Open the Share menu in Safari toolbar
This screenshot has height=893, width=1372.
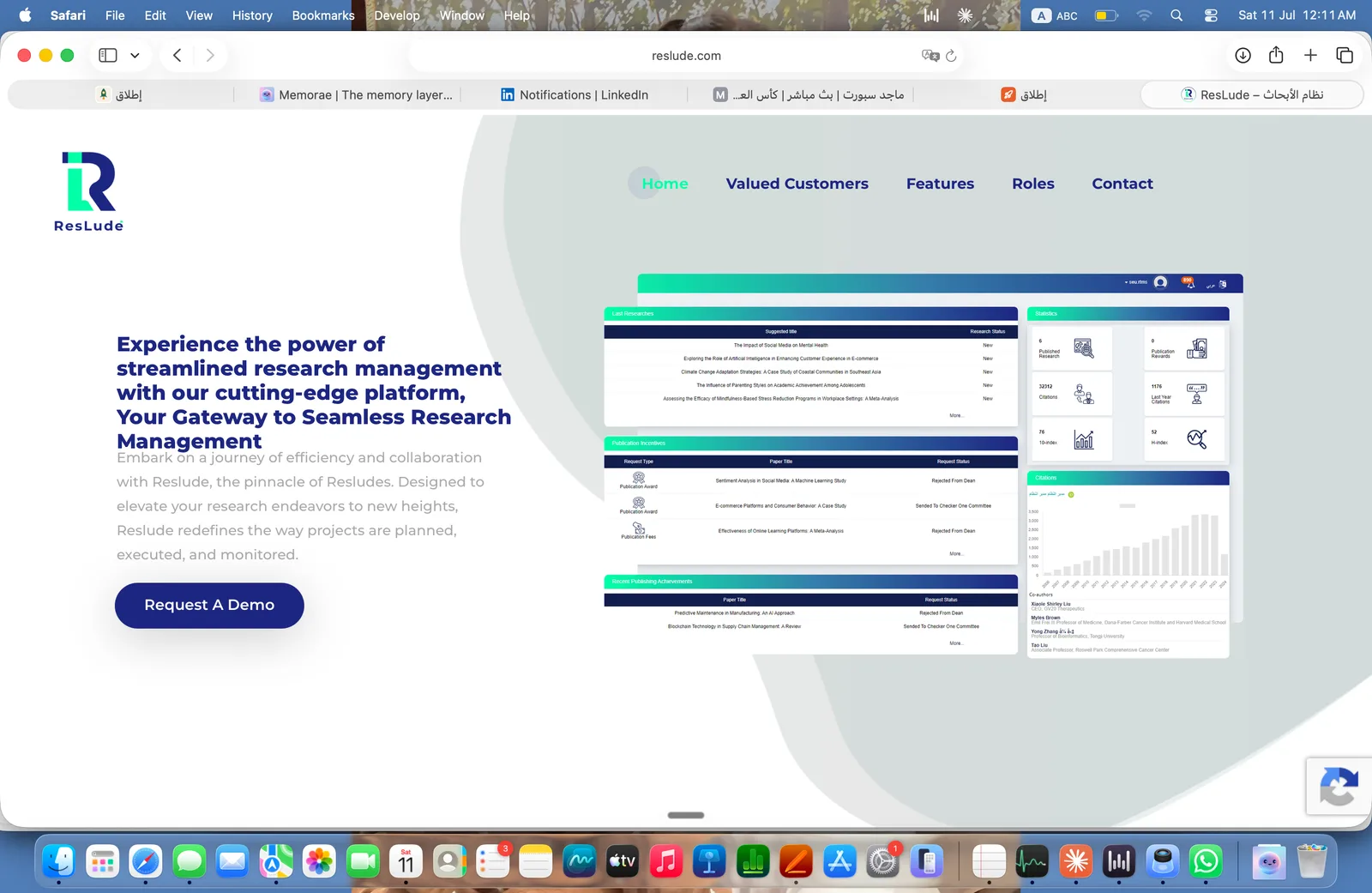click(1276, 56)
